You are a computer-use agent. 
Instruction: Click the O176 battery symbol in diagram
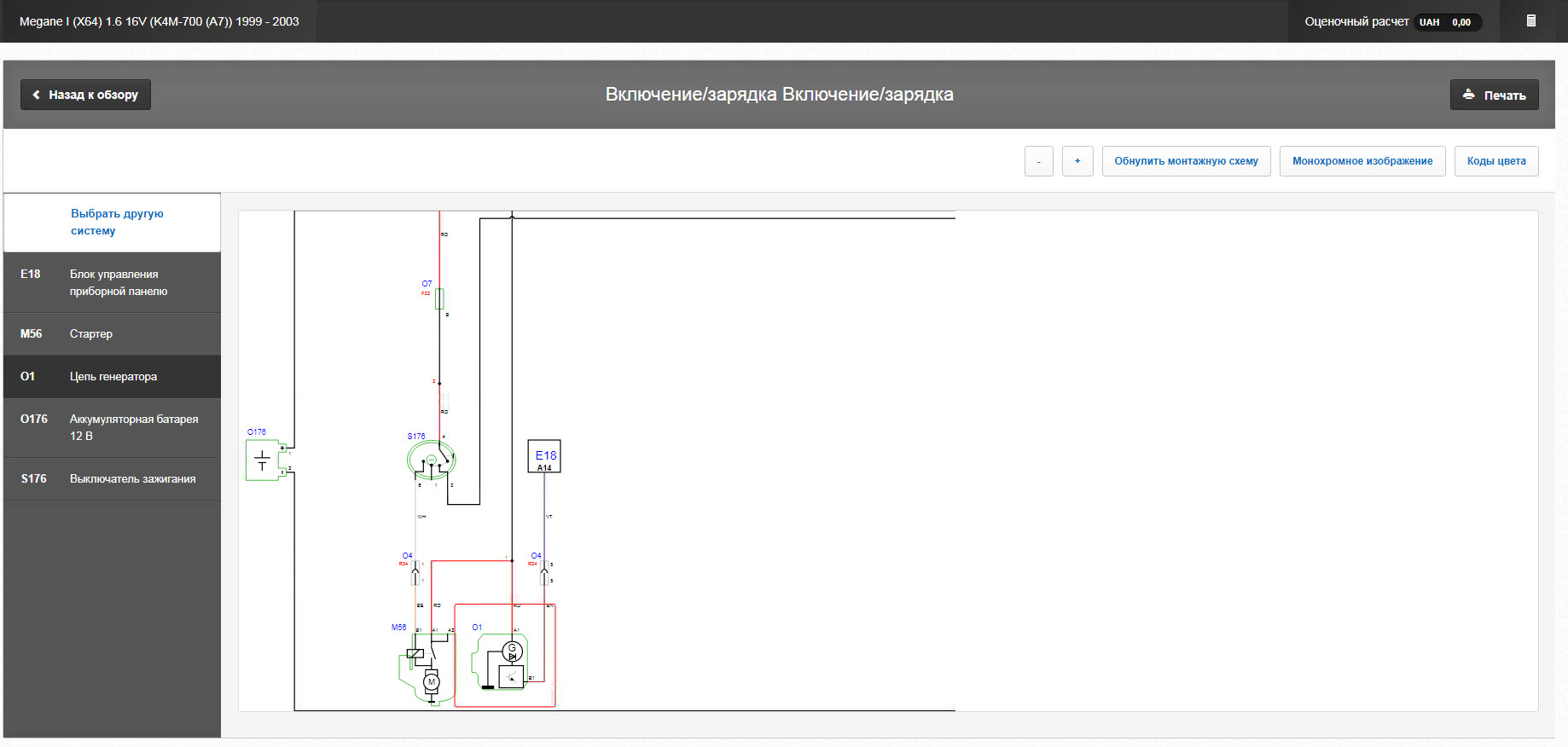263,460
